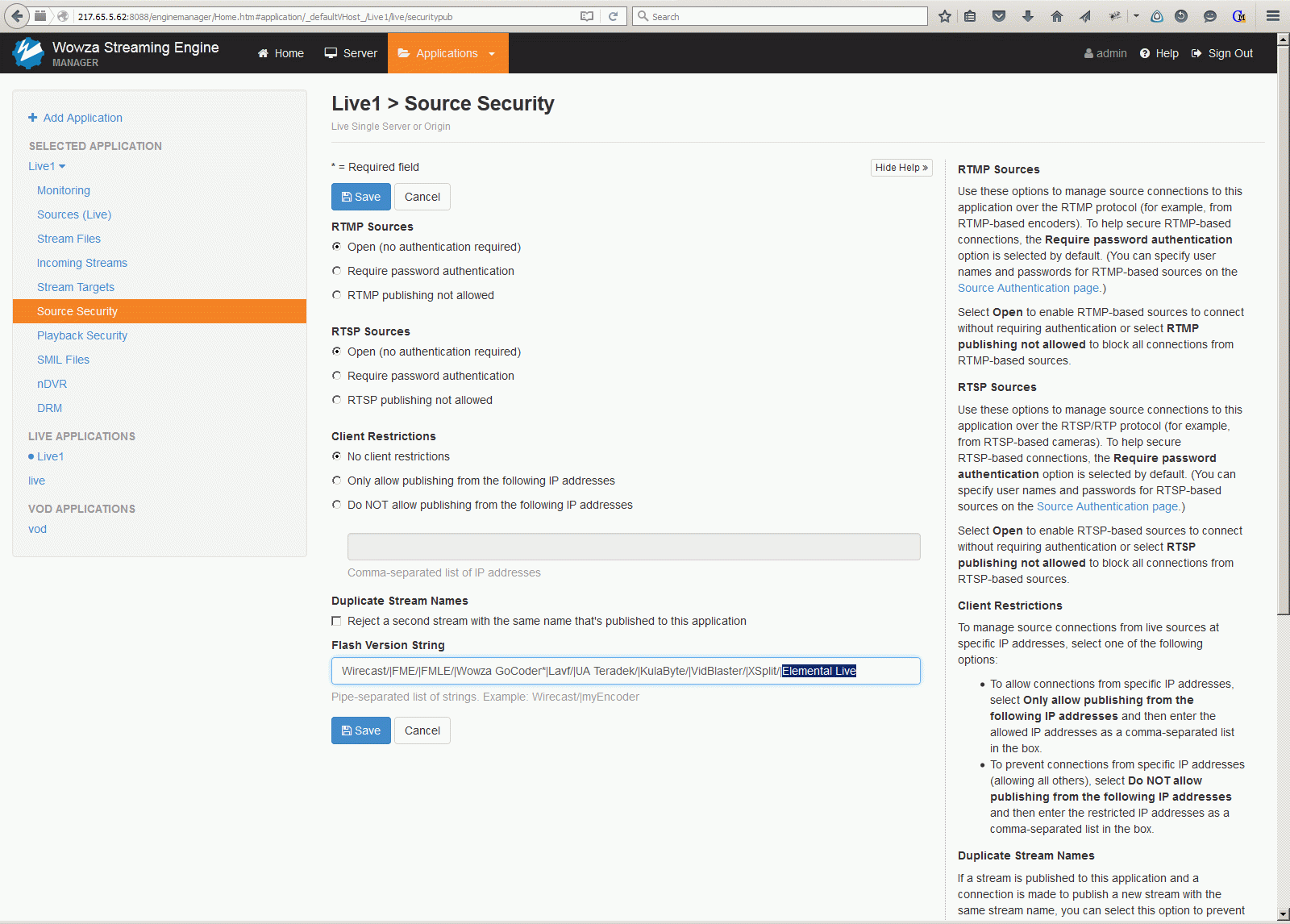Click the blue G translate extension icon

pos(1239,16)
